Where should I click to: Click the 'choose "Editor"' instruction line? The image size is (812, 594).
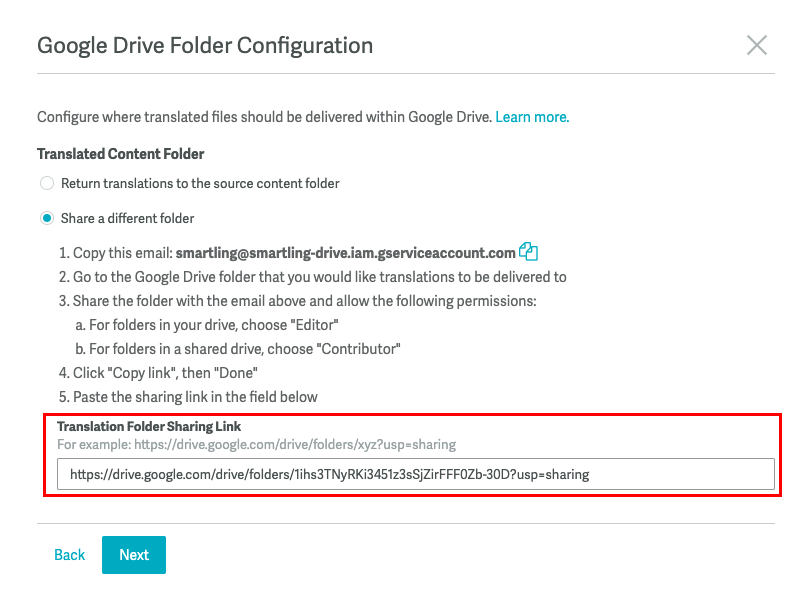207,325
